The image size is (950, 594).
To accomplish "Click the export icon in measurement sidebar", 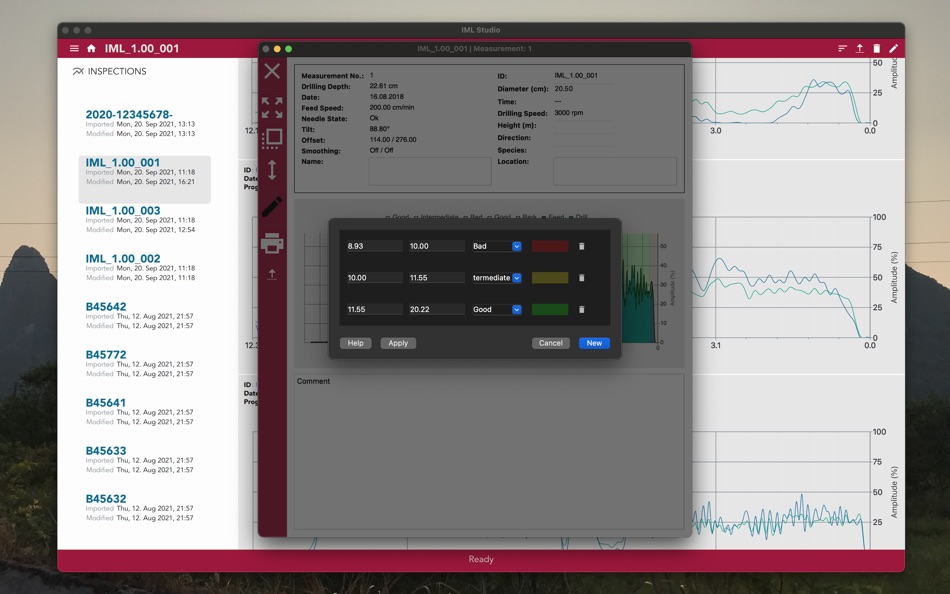I will tap(272, 275).
